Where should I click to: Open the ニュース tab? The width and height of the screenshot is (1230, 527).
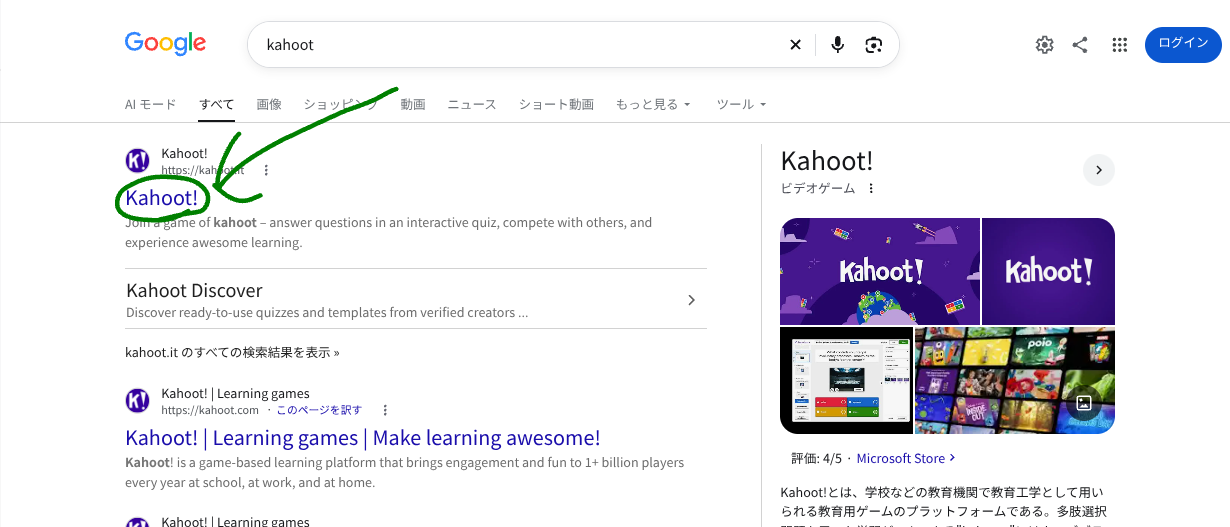click(472, 104)
